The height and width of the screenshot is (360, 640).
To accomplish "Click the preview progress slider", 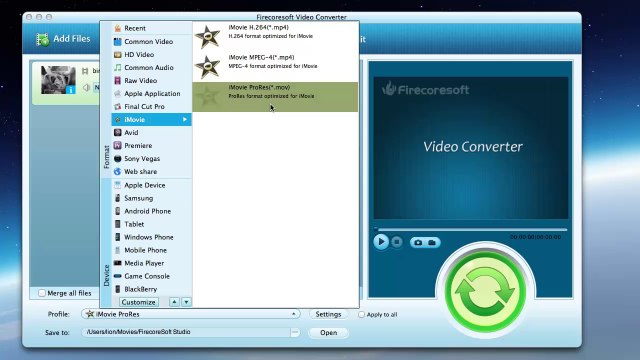I will tap(471, 229).
